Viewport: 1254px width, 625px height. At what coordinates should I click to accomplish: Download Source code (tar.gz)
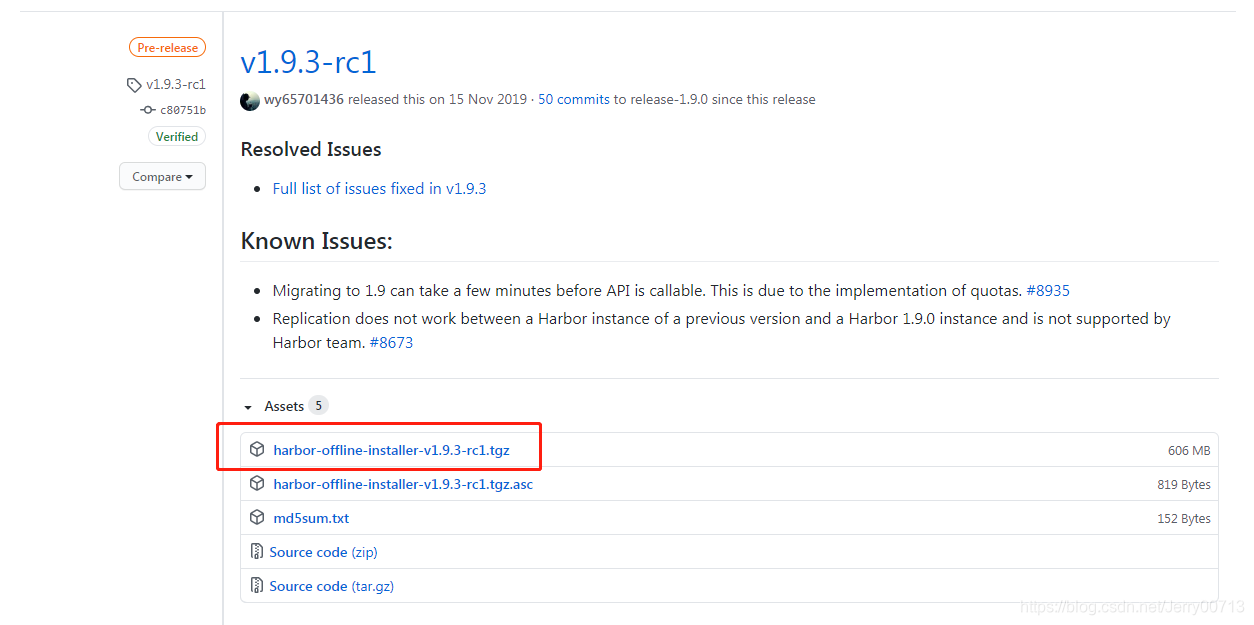[x=331, y=586]
